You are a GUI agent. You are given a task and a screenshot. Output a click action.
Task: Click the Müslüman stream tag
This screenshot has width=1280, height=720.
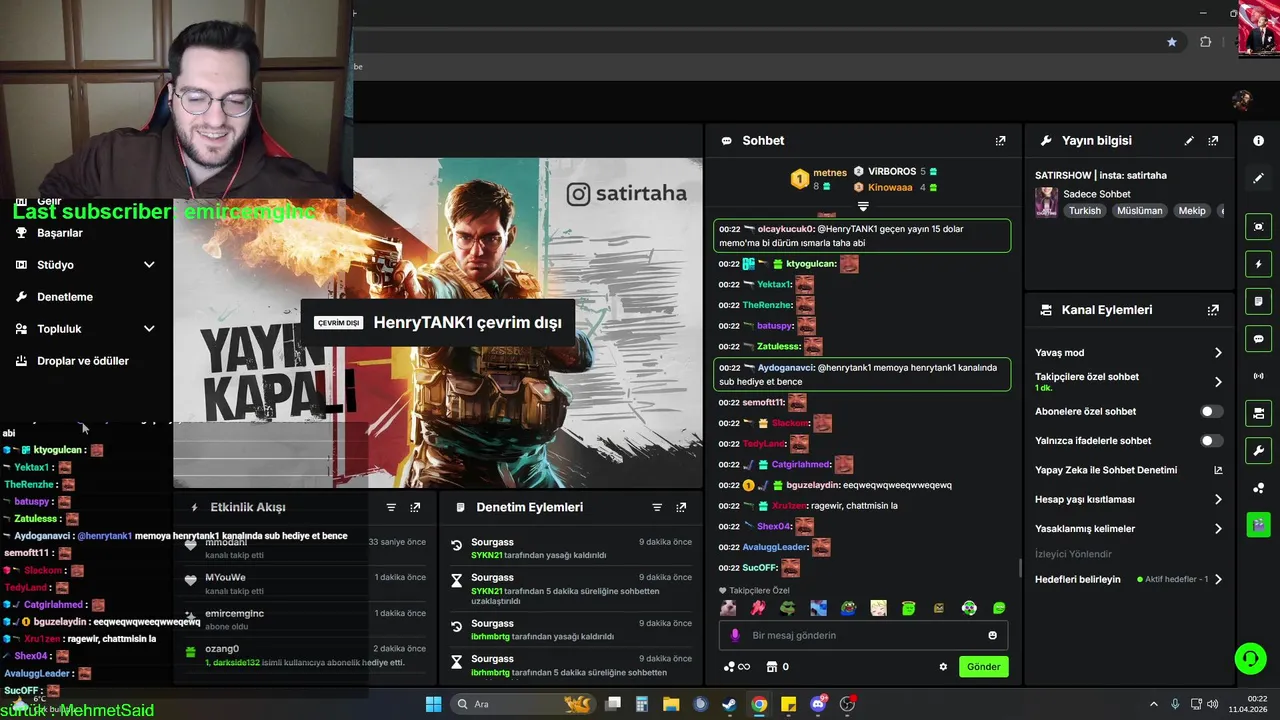1139,211
